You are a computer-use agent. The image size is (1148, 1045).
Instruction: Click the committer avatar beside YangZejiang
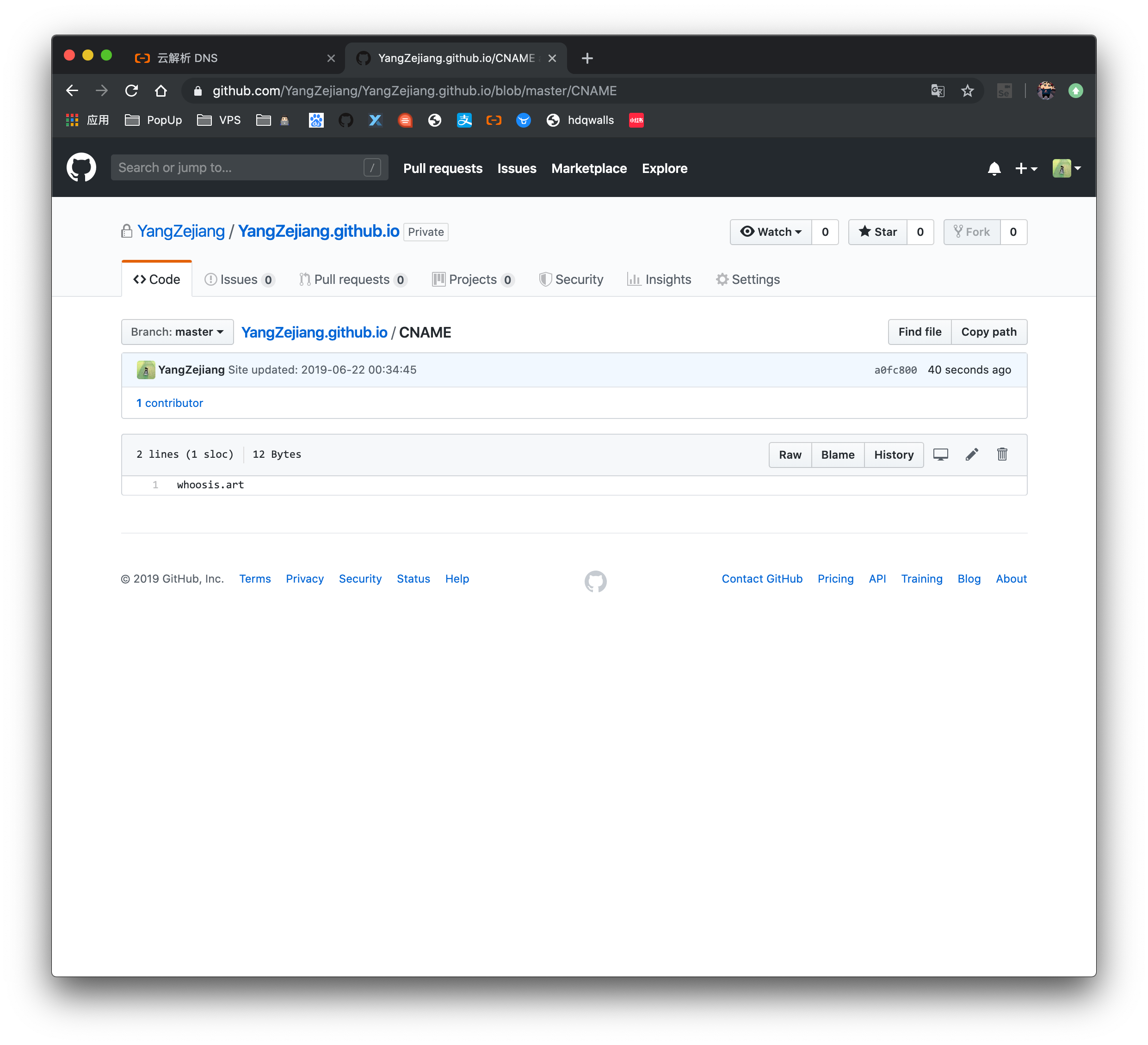click(146, 369)
